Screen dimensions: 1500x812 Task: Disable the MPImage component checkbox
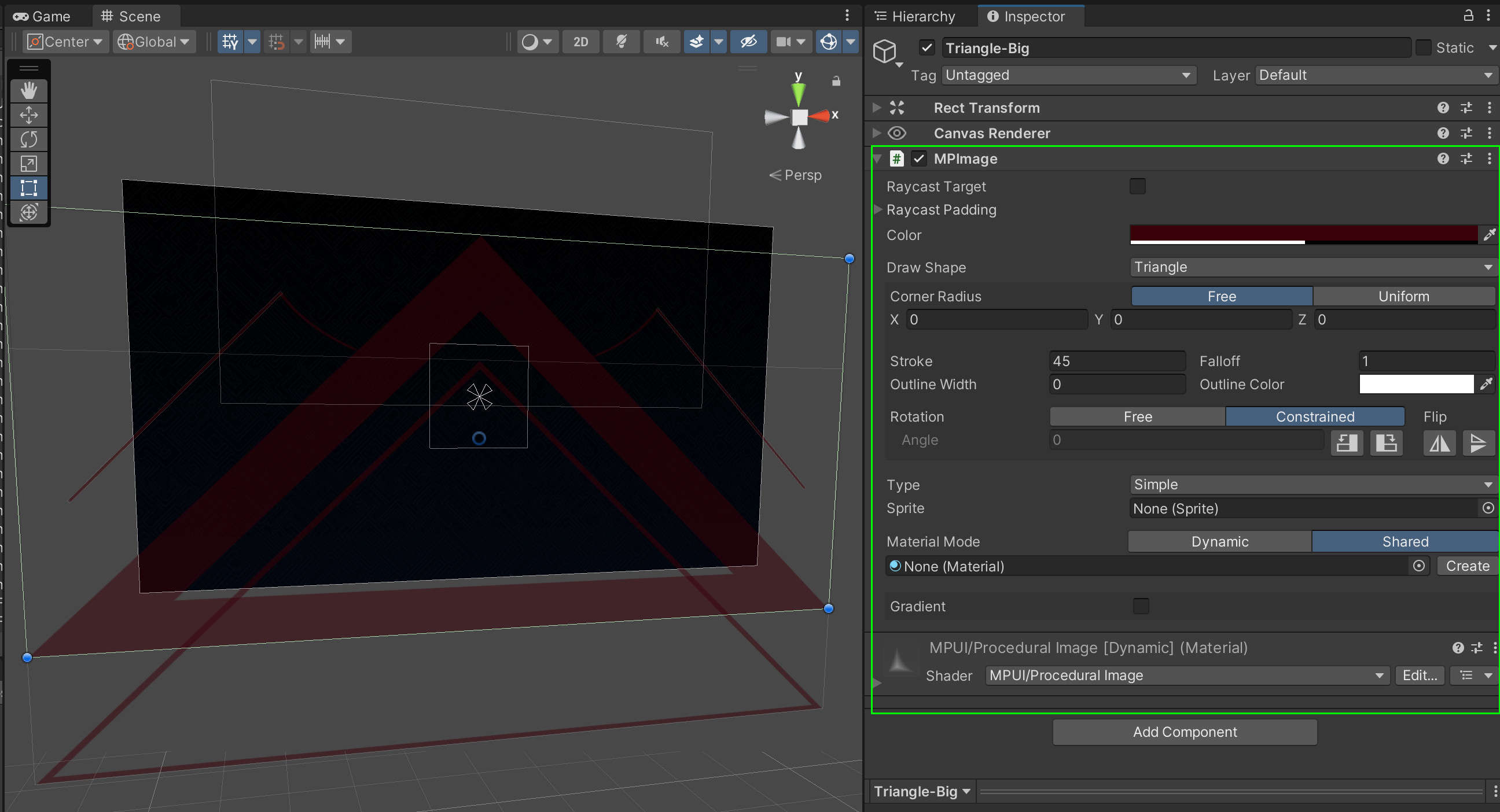coord(919,158)
